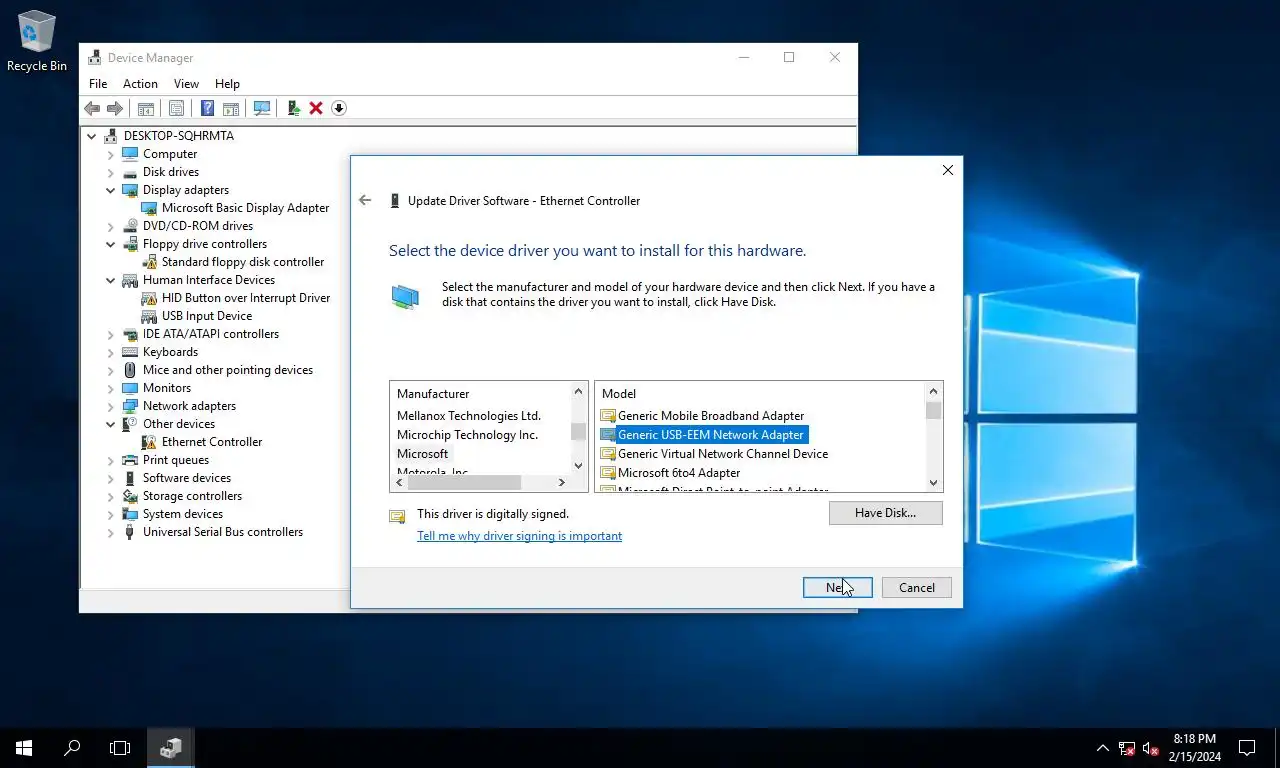Collapse the Other devices category
The width and height of the screenshot is (1280, 768).
click(x=111, y=424)
